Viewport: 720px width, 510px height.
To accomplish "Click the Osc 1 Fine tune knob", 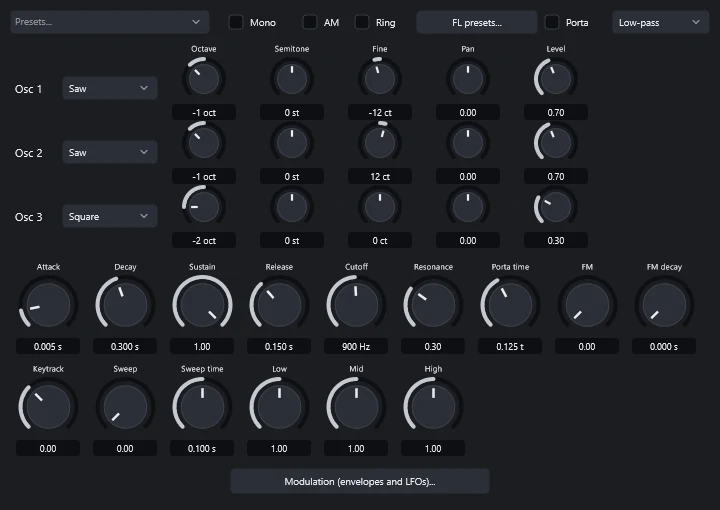I will pos(380,78).
